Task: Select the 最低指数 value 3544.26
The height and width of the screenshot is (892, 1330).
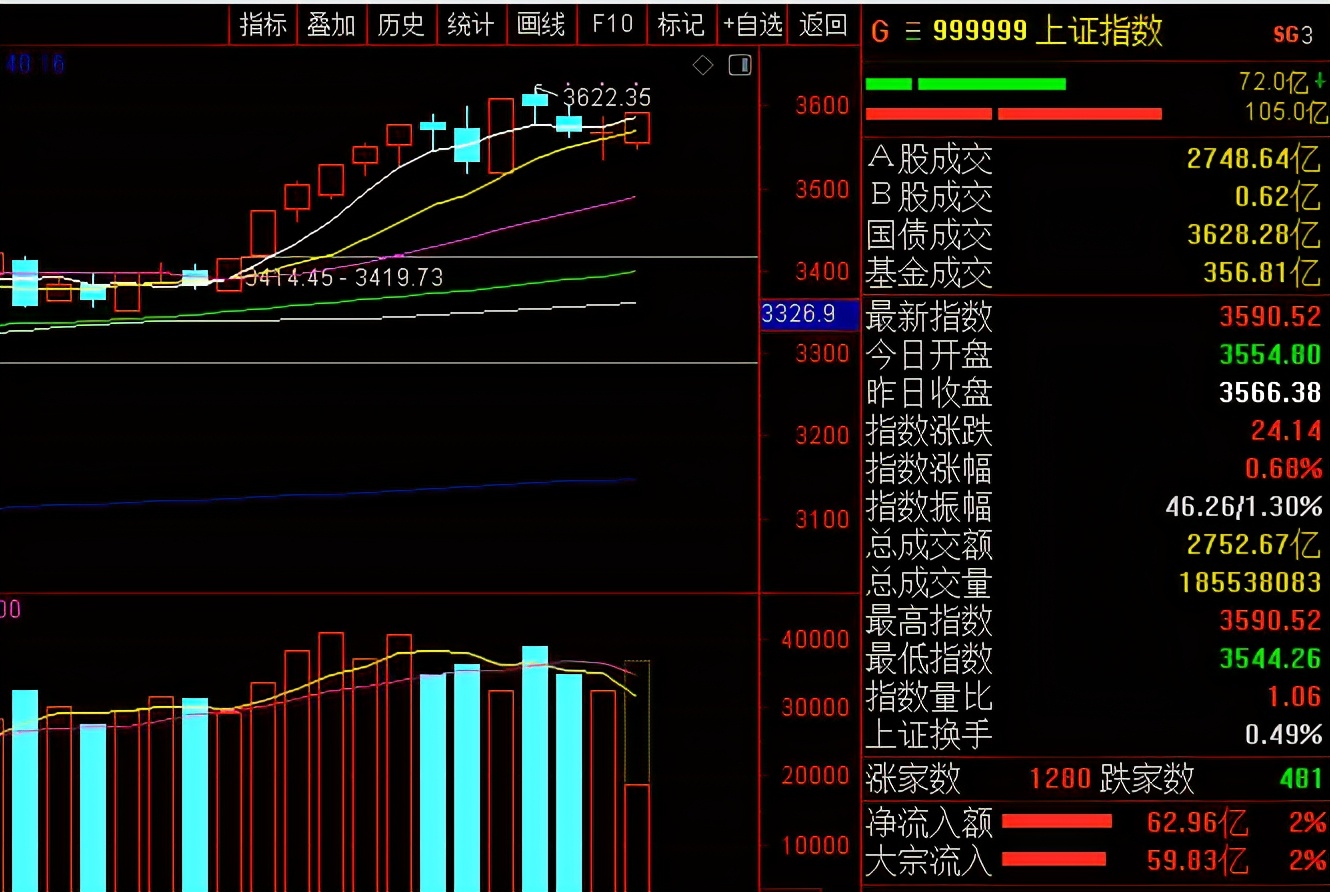Action: point(1270,659)
